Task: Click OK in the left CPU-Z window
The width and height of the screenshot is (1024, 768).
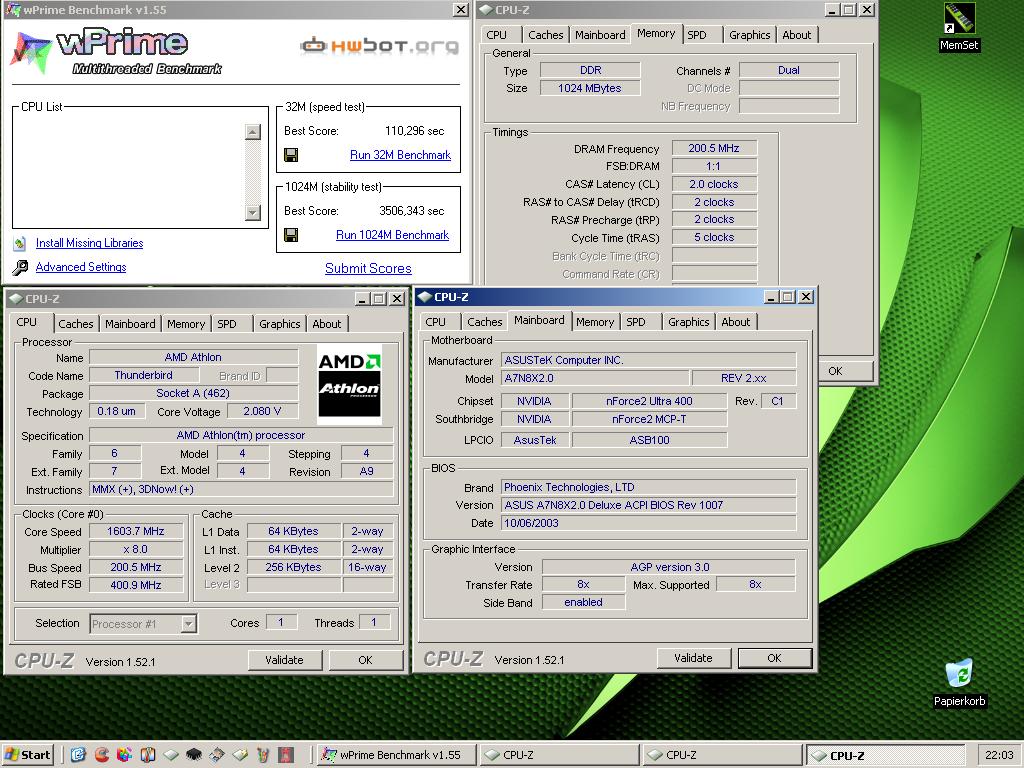Action: [x=365, y=660]
